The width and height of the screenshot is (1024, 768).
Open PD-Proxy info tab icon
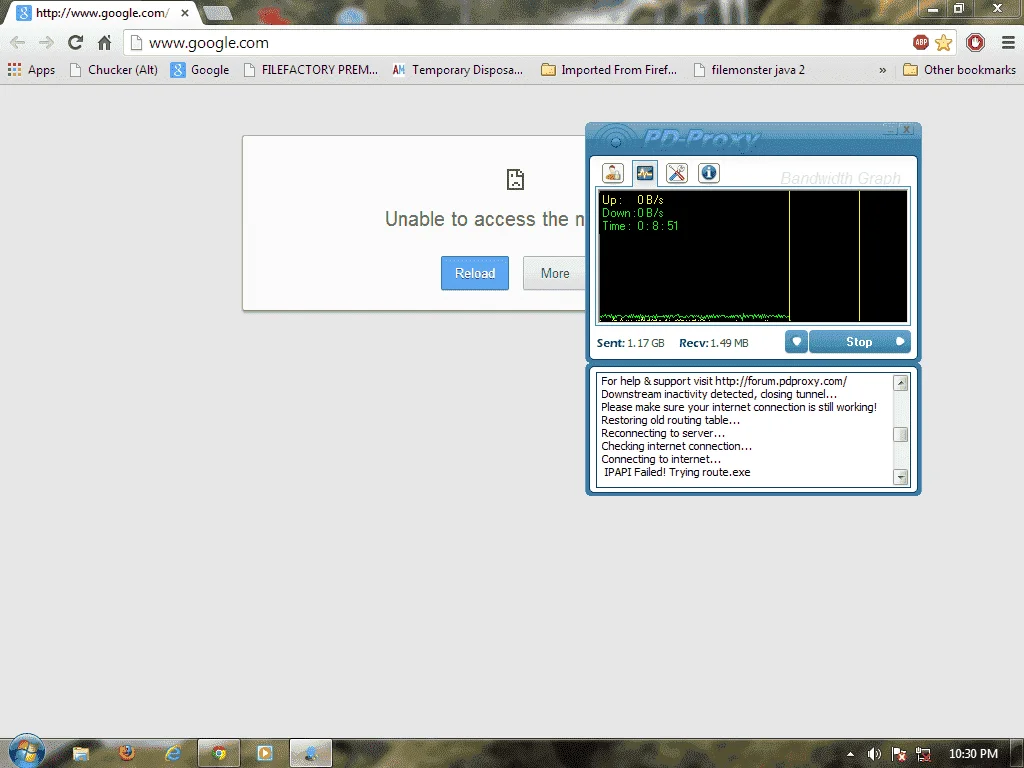pyautogui.click(x=709, y=173)
